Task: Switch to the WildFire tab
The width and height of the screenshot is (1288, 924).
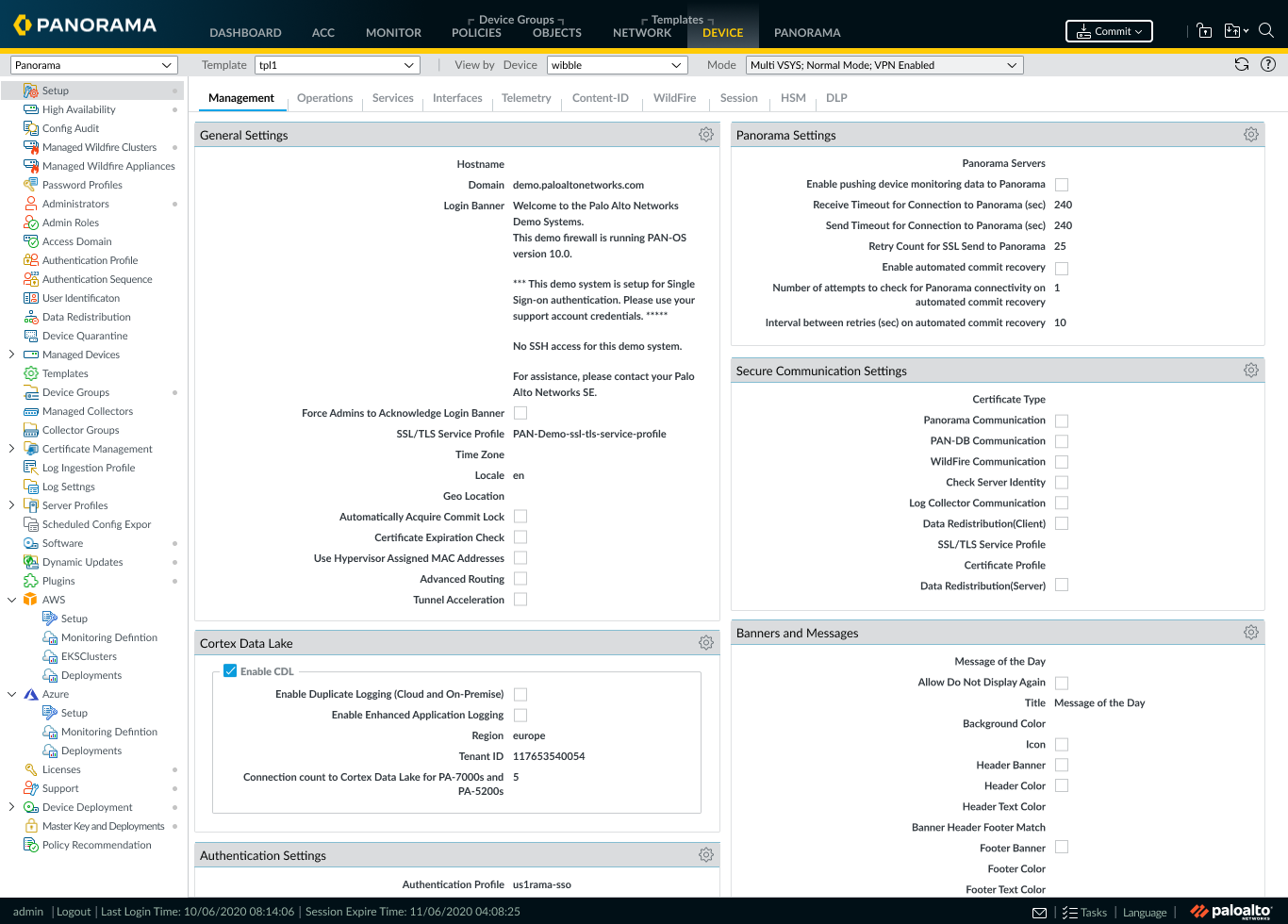Action: tap(674, 98)
